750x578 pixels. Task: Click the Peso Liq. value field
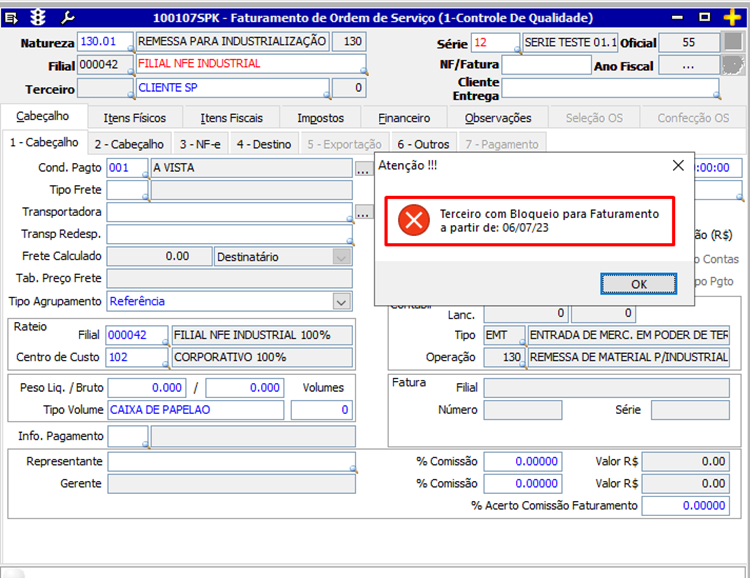[148, 388]
